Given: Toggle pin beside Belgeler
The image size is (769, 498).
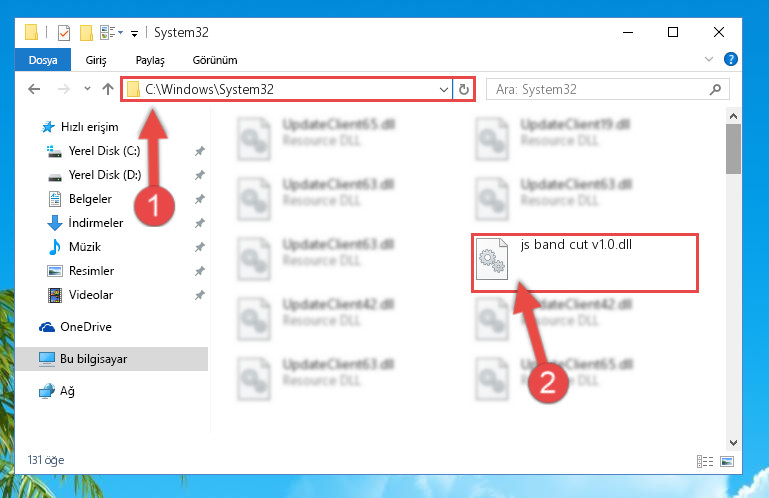Looking at the screenshot, I should [200, 199].
